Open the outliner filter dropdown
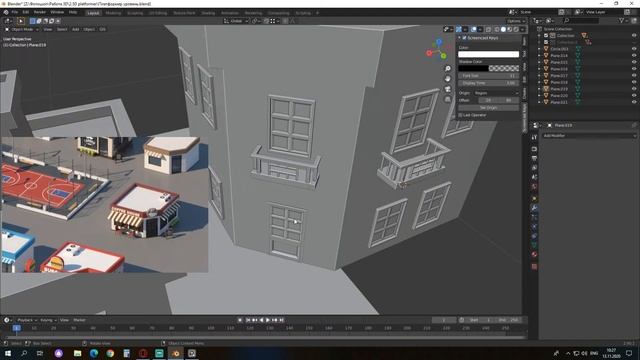Screen dimensions: 640x360 click(623, 20)
